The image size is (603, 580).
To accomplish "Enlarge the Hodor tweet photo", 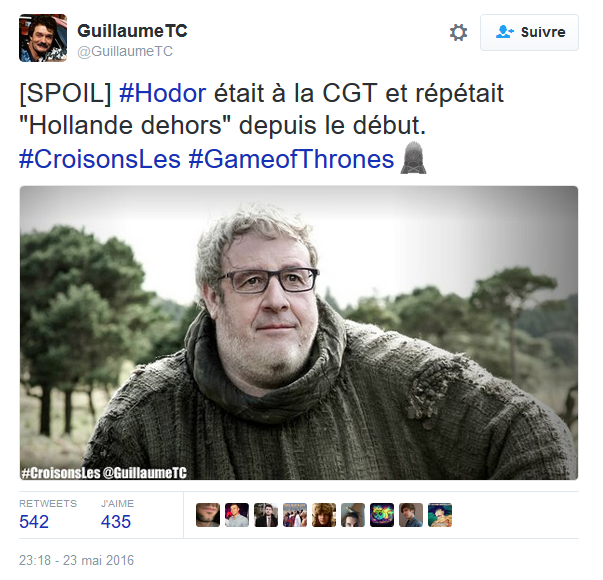I will [299, 333].
